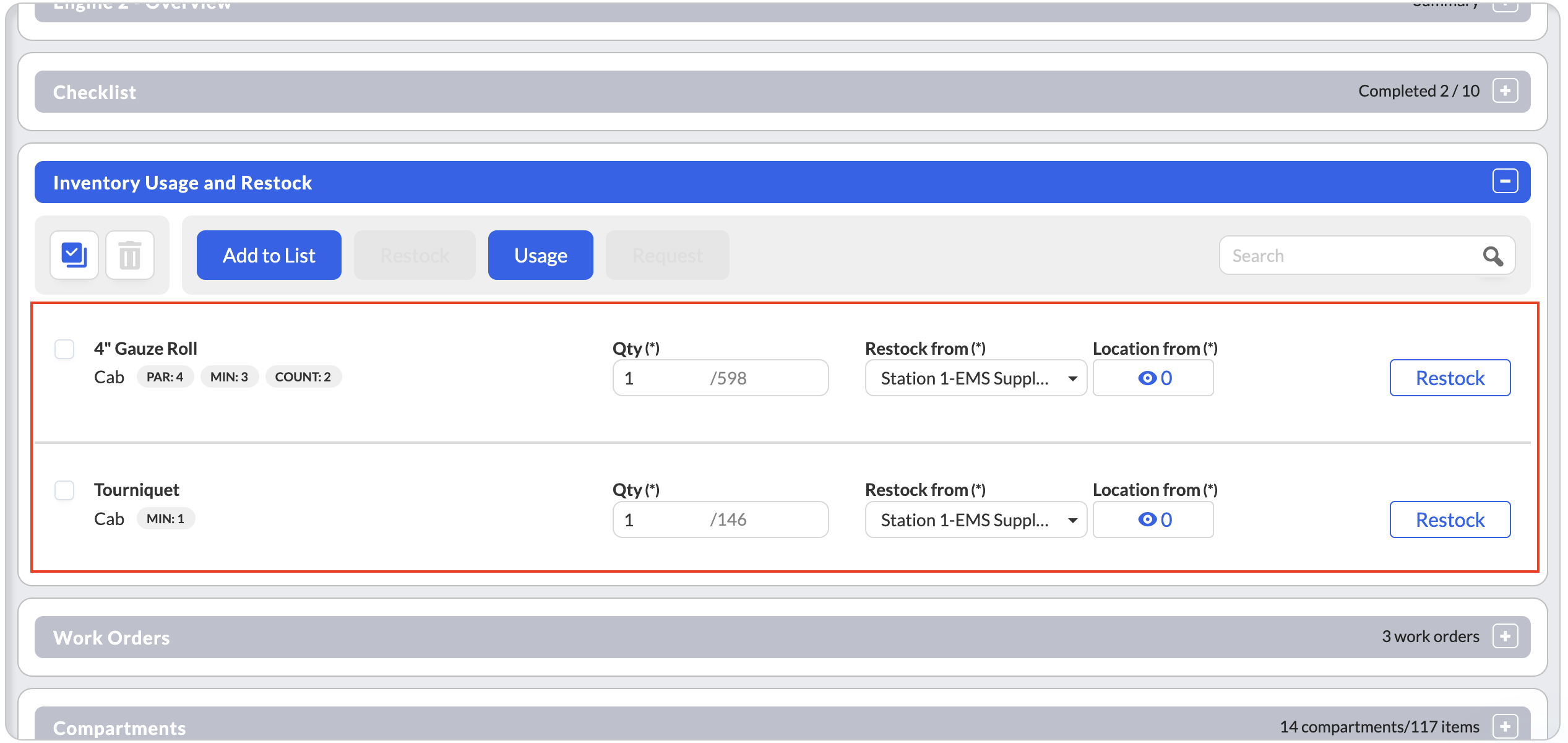
Task: Expand the Compartments section
Action: click(x=1505, y=727)
